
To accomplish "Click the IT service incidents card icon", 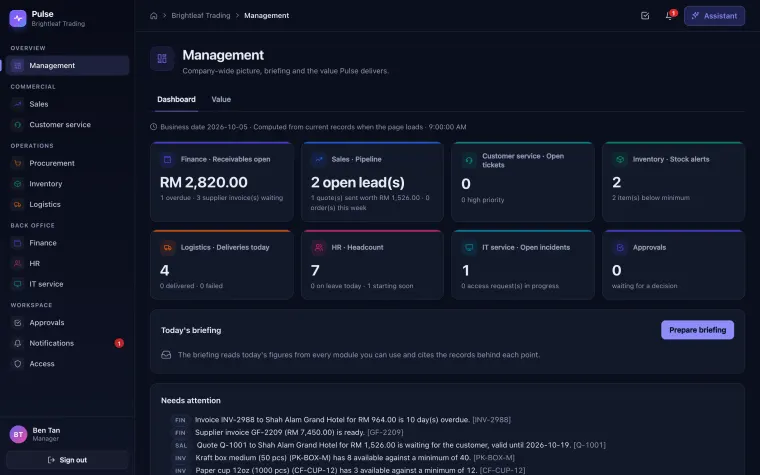I will pos(469,248).
